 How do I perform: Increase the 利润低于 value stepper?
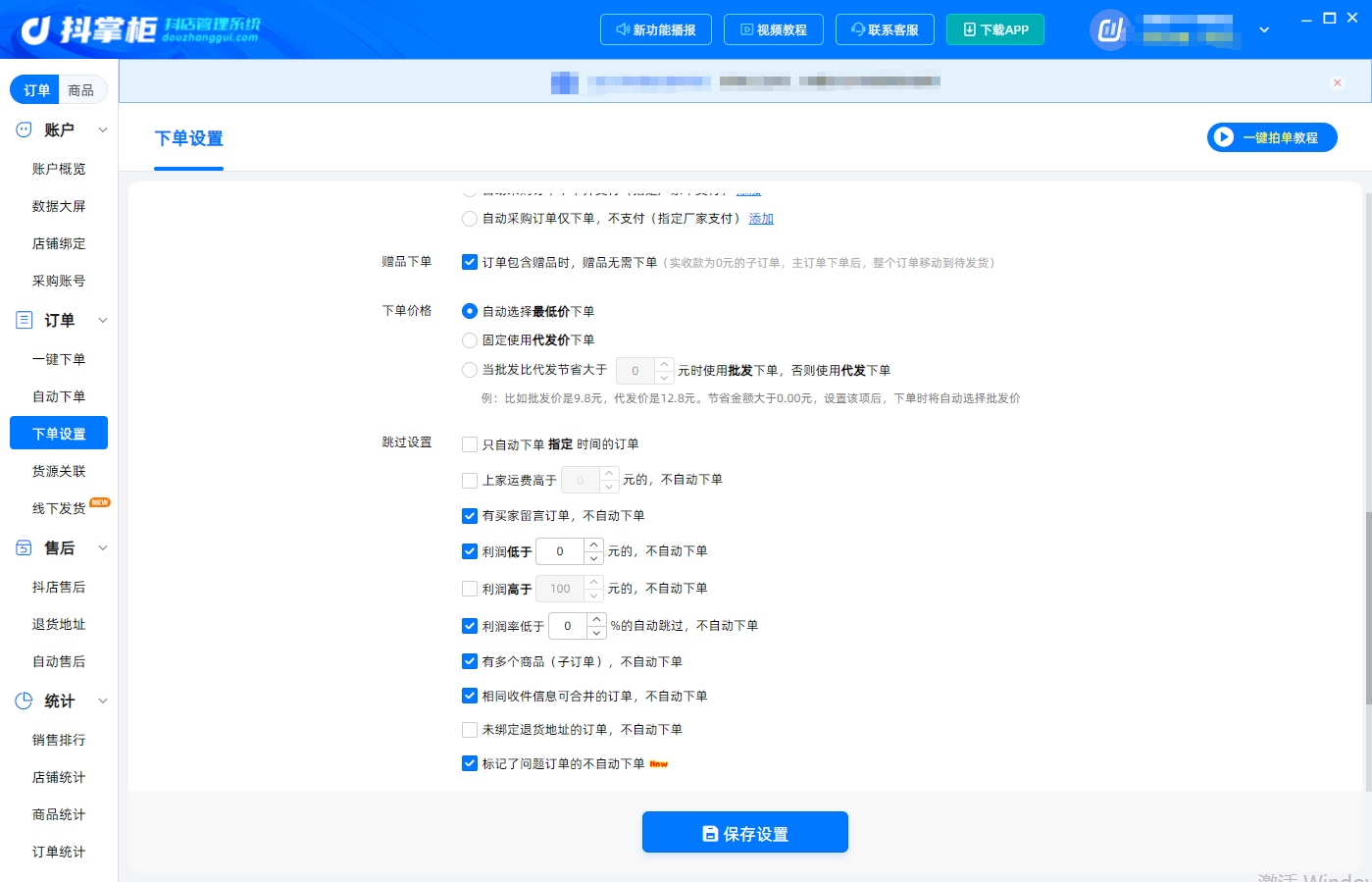[593, 545]
